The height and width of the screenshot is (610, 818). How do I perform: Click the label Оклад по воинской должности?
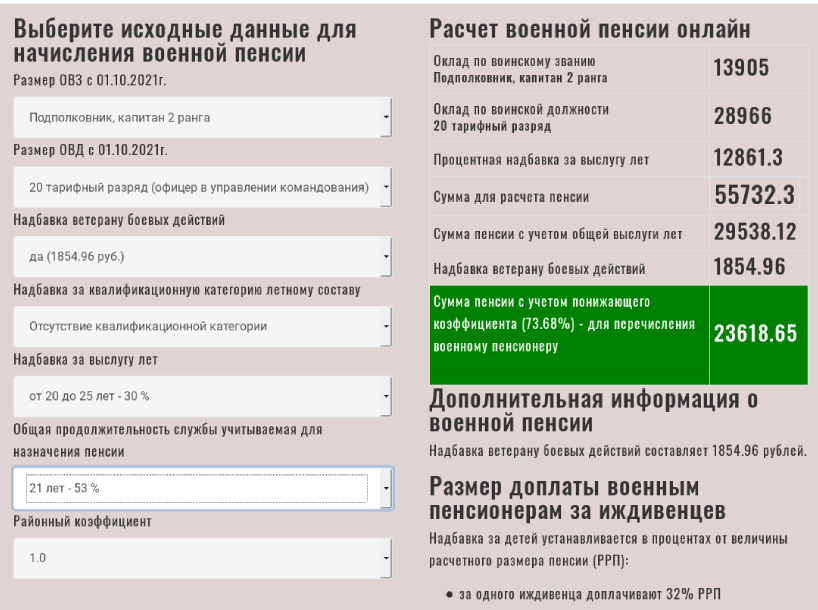click(x=521, y=110)
